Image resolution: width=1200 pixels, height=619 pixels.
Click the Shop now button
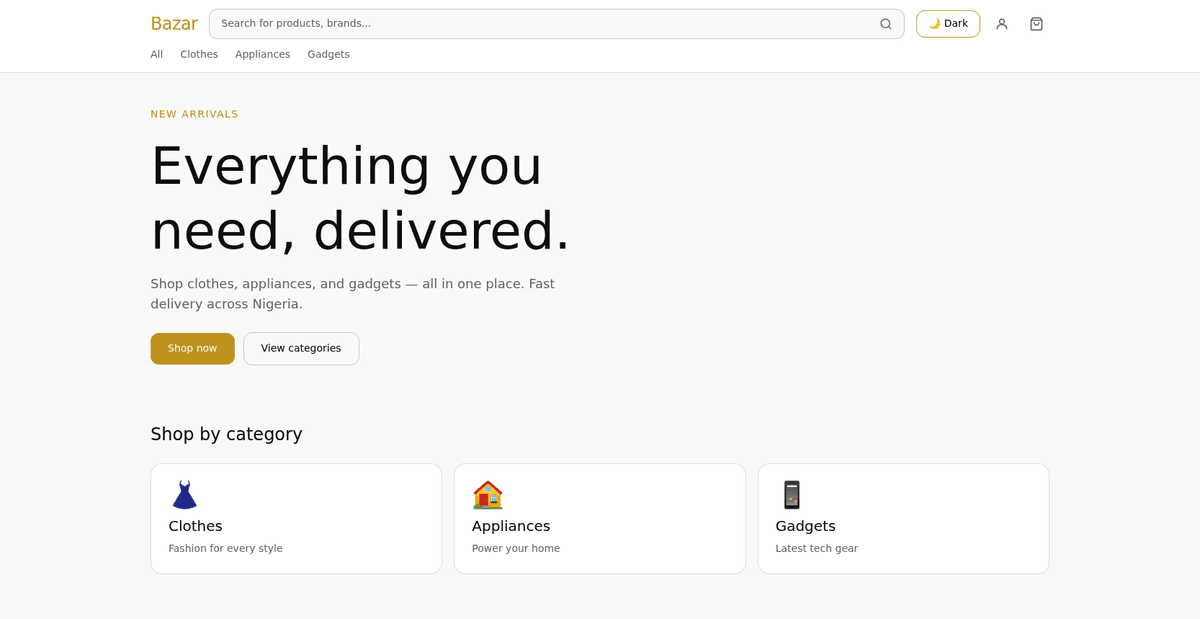[192, 348]
